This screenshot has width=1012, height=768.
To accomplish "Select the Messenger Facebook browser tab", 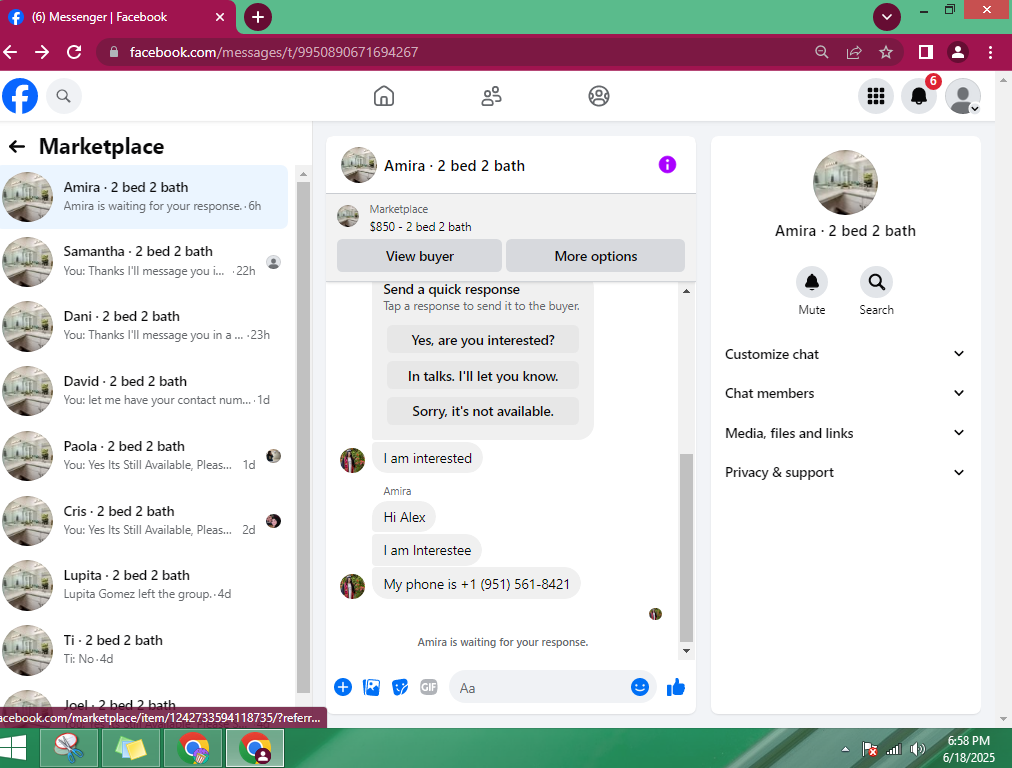I will point(117,17).
